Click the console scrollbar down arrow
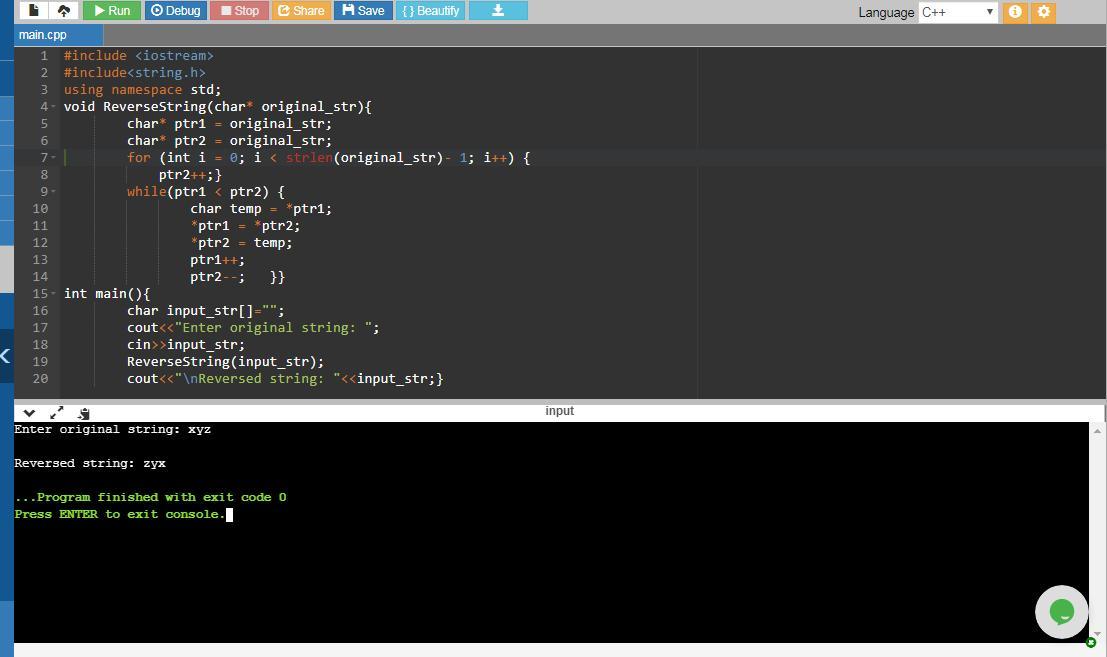This screenshot has height=657, width=1107. (1097, 633)
